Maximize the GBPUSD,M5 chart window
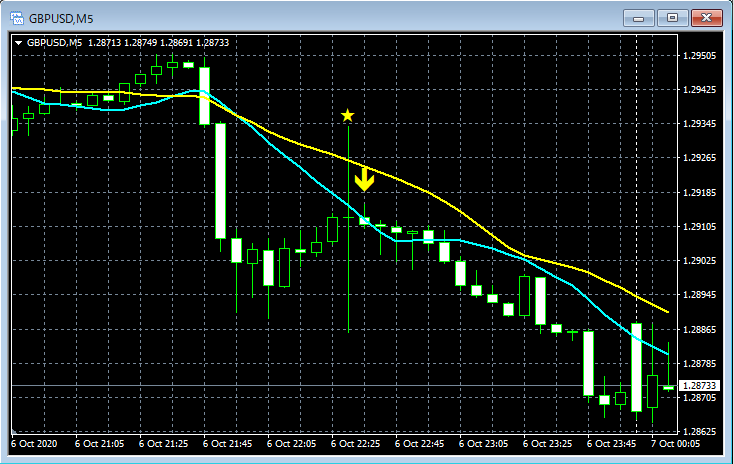The image size is (734, 464). click(x=672, y=18)
